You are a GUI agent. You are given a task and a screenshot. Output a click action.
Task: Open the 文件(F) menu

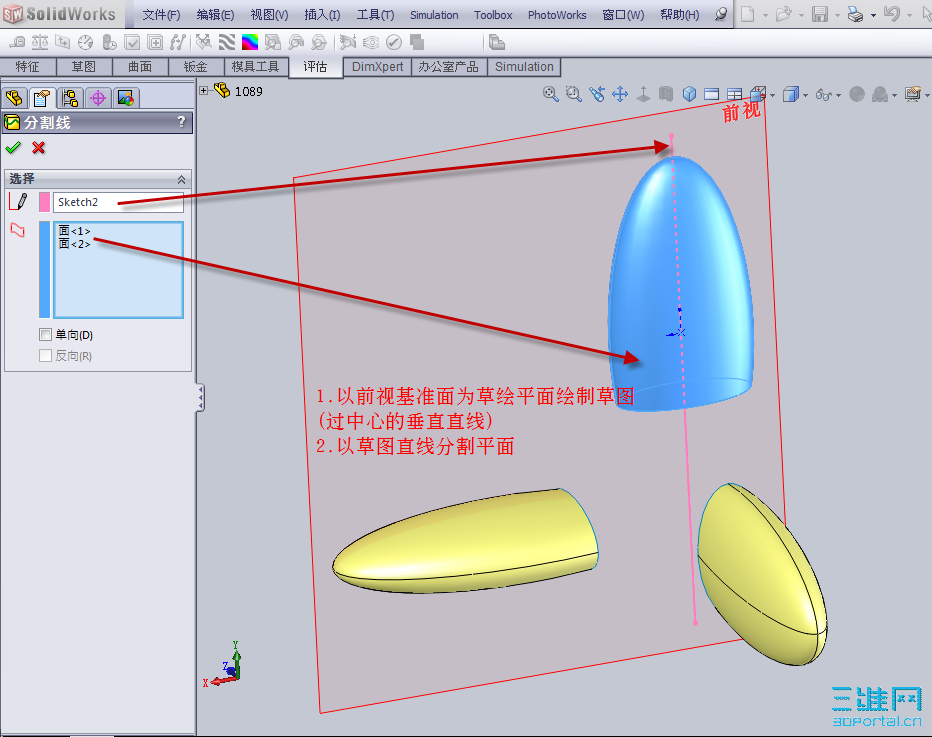point(161,15)
